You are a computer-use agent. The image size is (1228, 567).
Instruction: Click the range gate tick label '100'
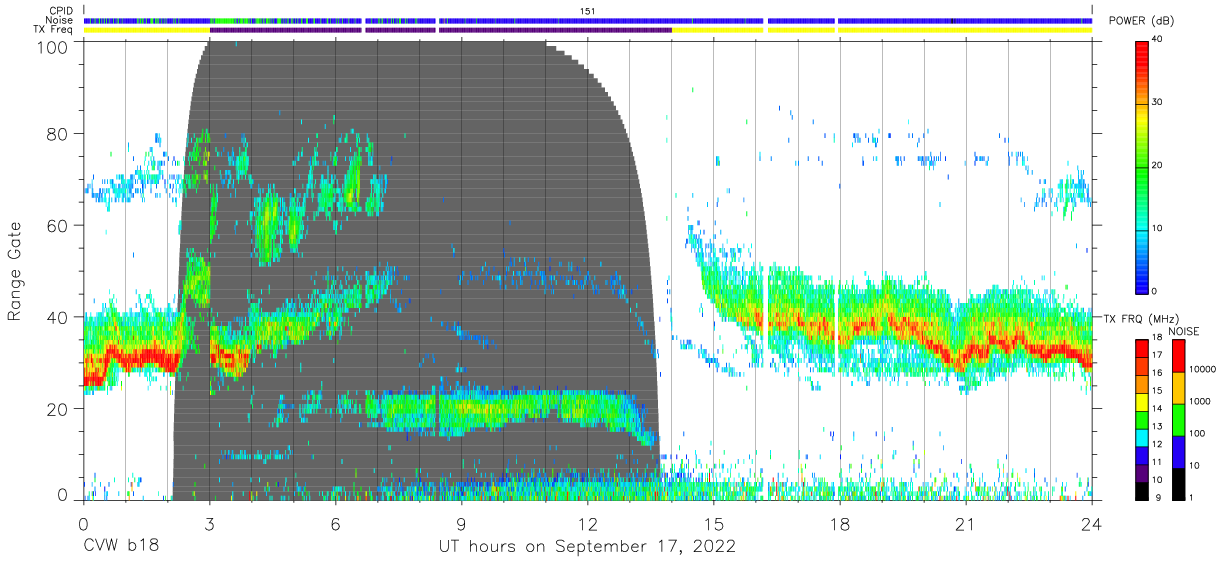[x=54, y=46]
